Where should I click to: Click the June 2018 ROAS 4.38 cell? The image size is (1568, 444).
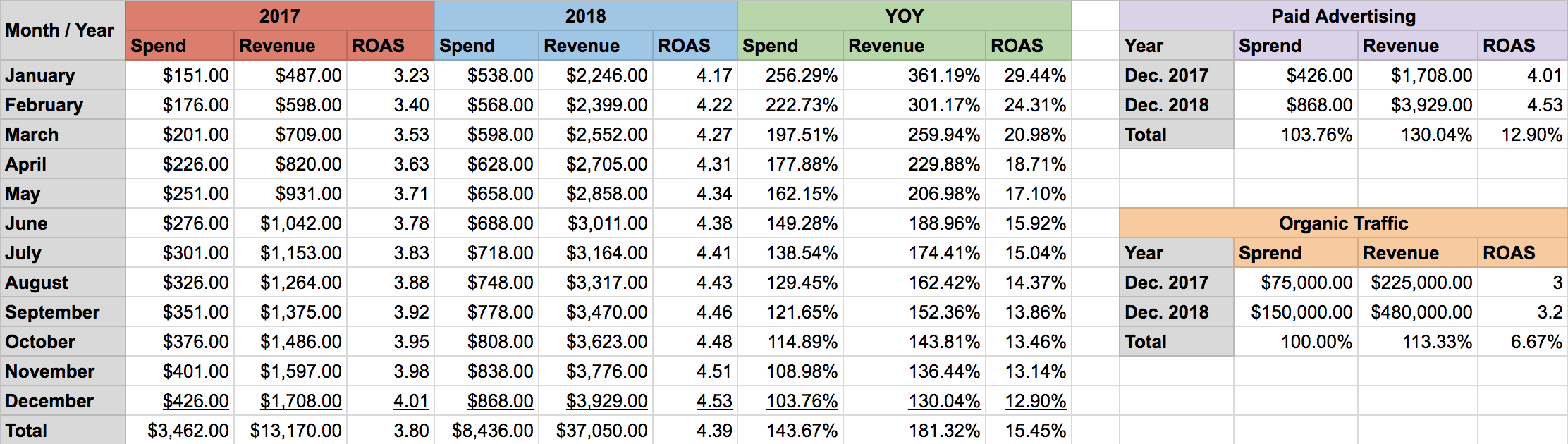[x=714, y=223]
